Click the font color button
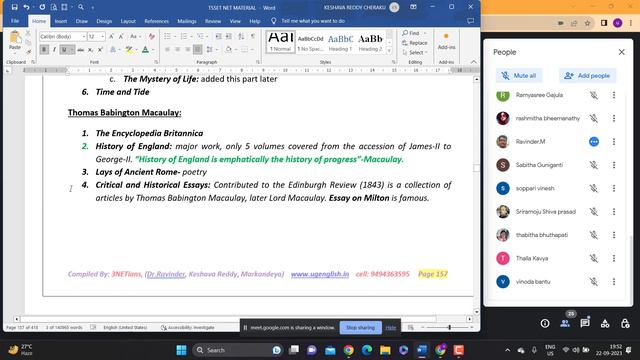640x360 pixels. (145, 50)
